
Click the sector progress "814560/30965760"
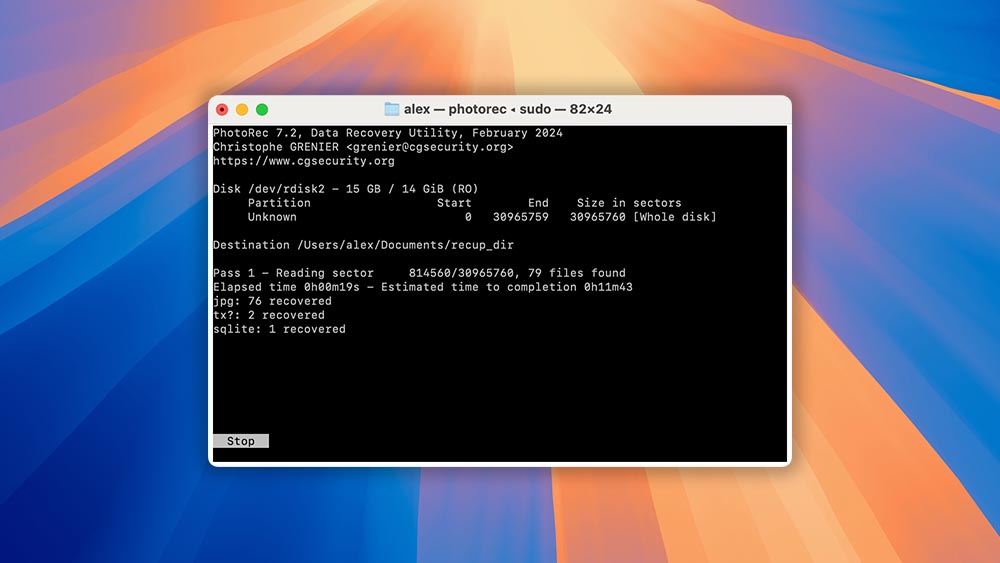pyautogui.click(x=461, y=274)
